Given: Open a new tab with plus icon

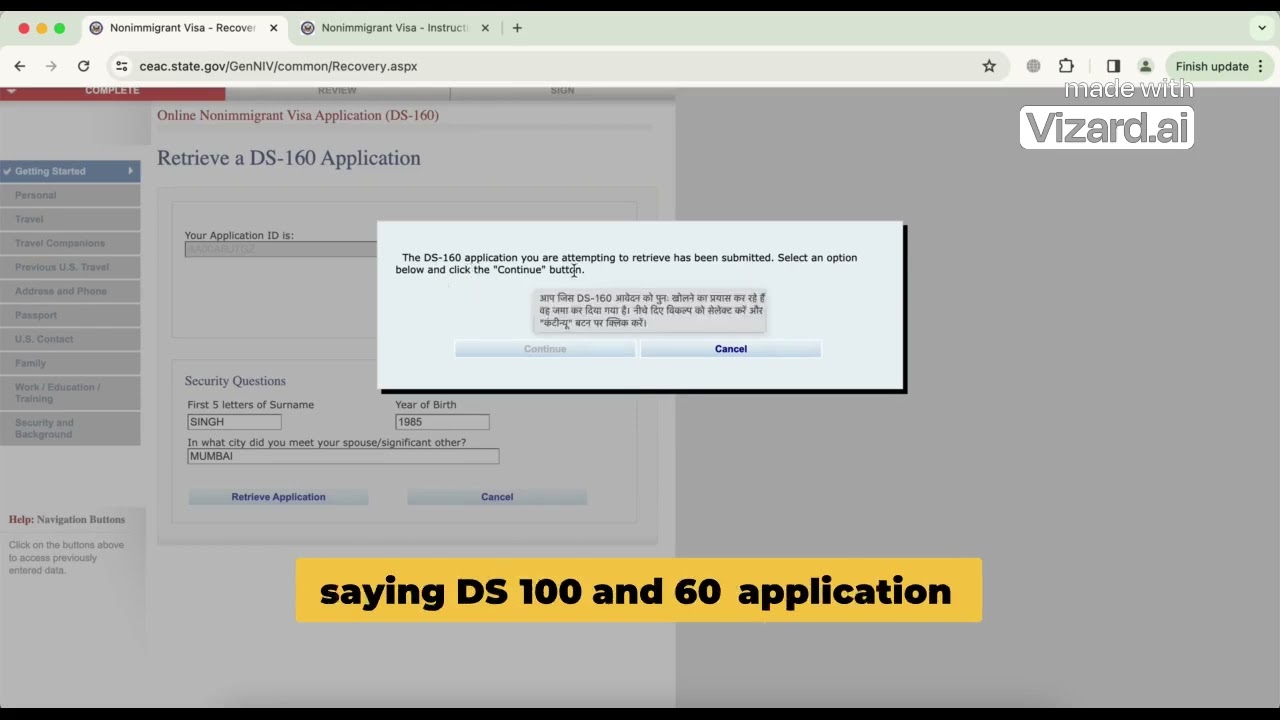Looking at the screenshot, I should pos(517,28).
